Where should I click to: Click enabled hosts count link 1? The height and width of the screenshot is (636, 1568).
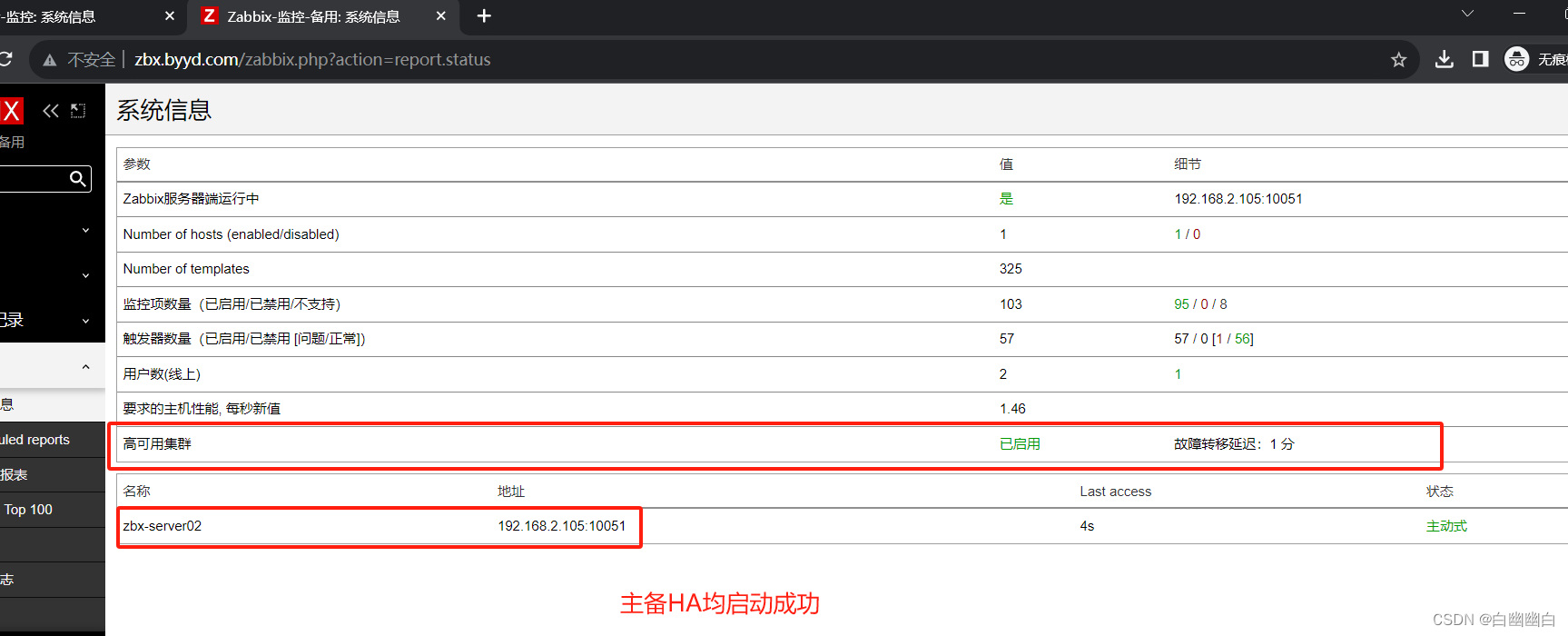[1178, 234]
